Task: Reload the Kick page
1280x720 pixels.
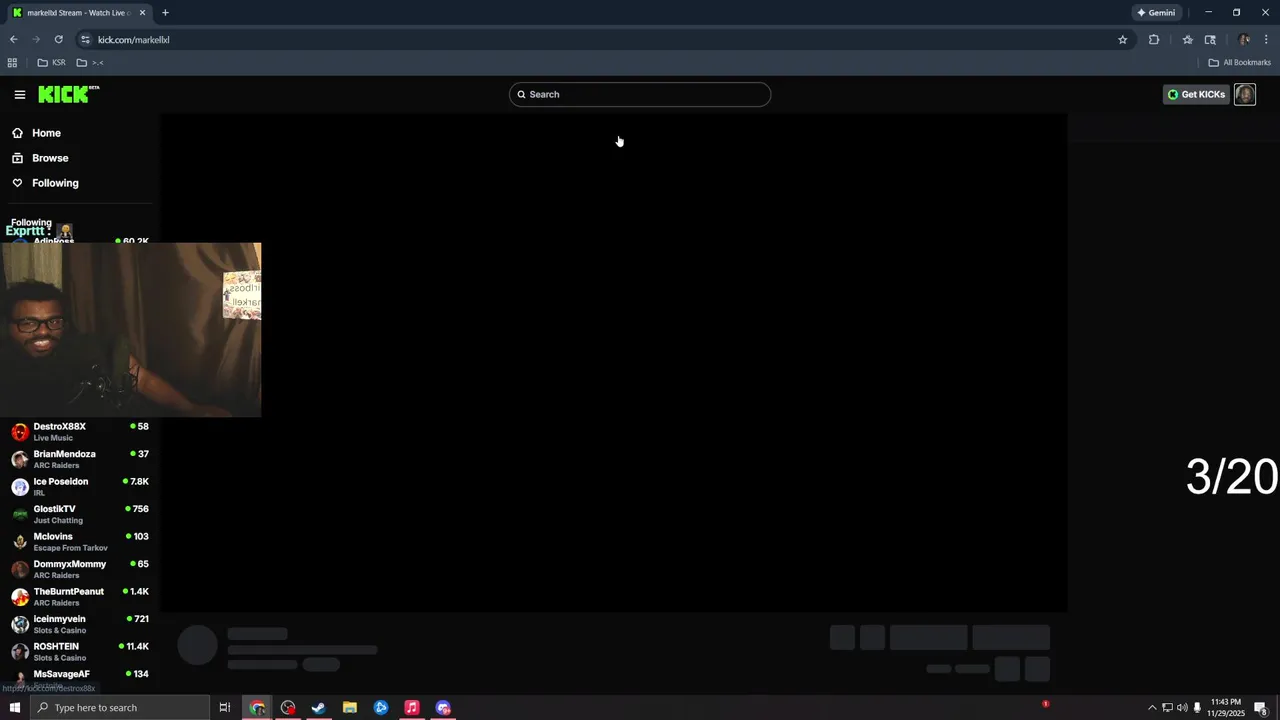Action: click(x=58, y=40)
